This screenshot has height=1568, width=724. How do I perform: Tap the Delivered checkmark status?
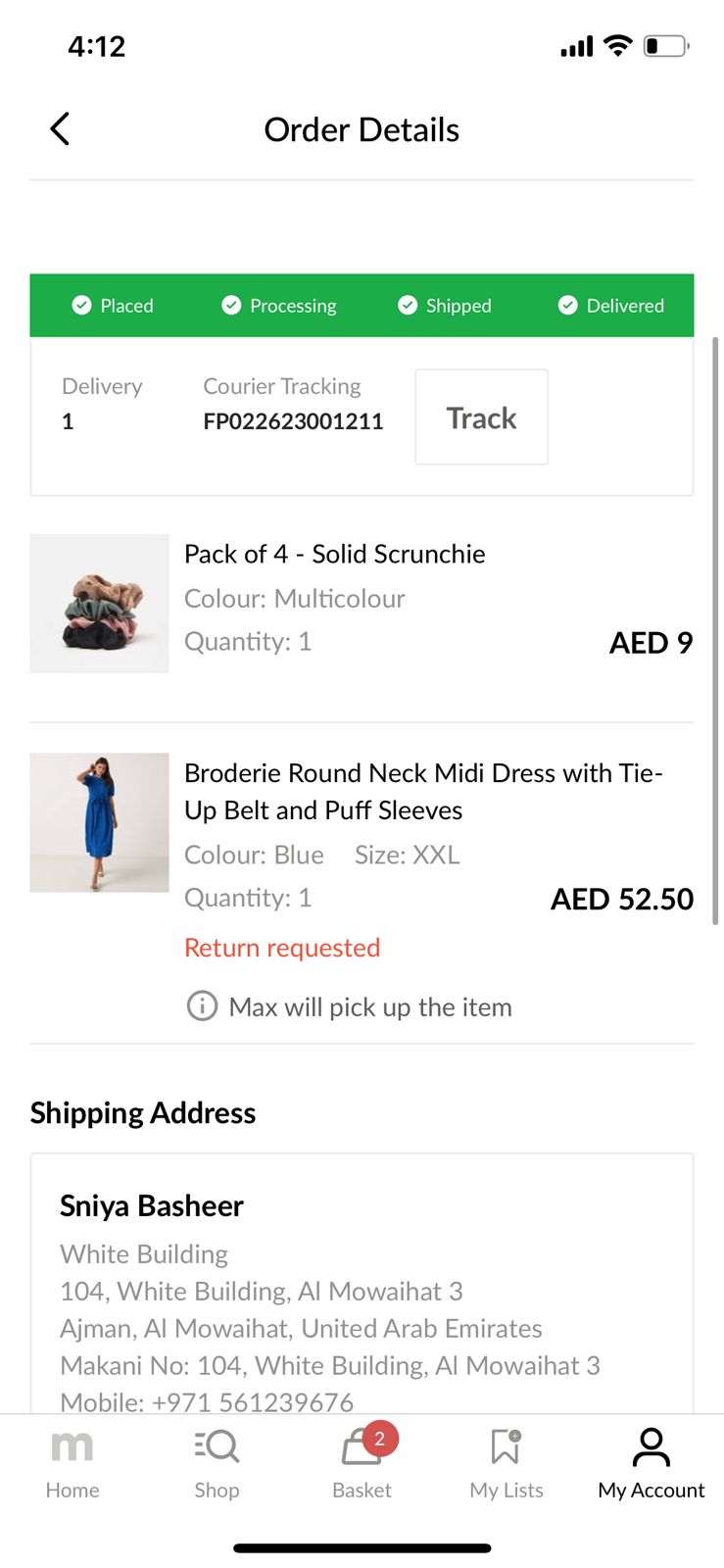click(x=567, y=306)
